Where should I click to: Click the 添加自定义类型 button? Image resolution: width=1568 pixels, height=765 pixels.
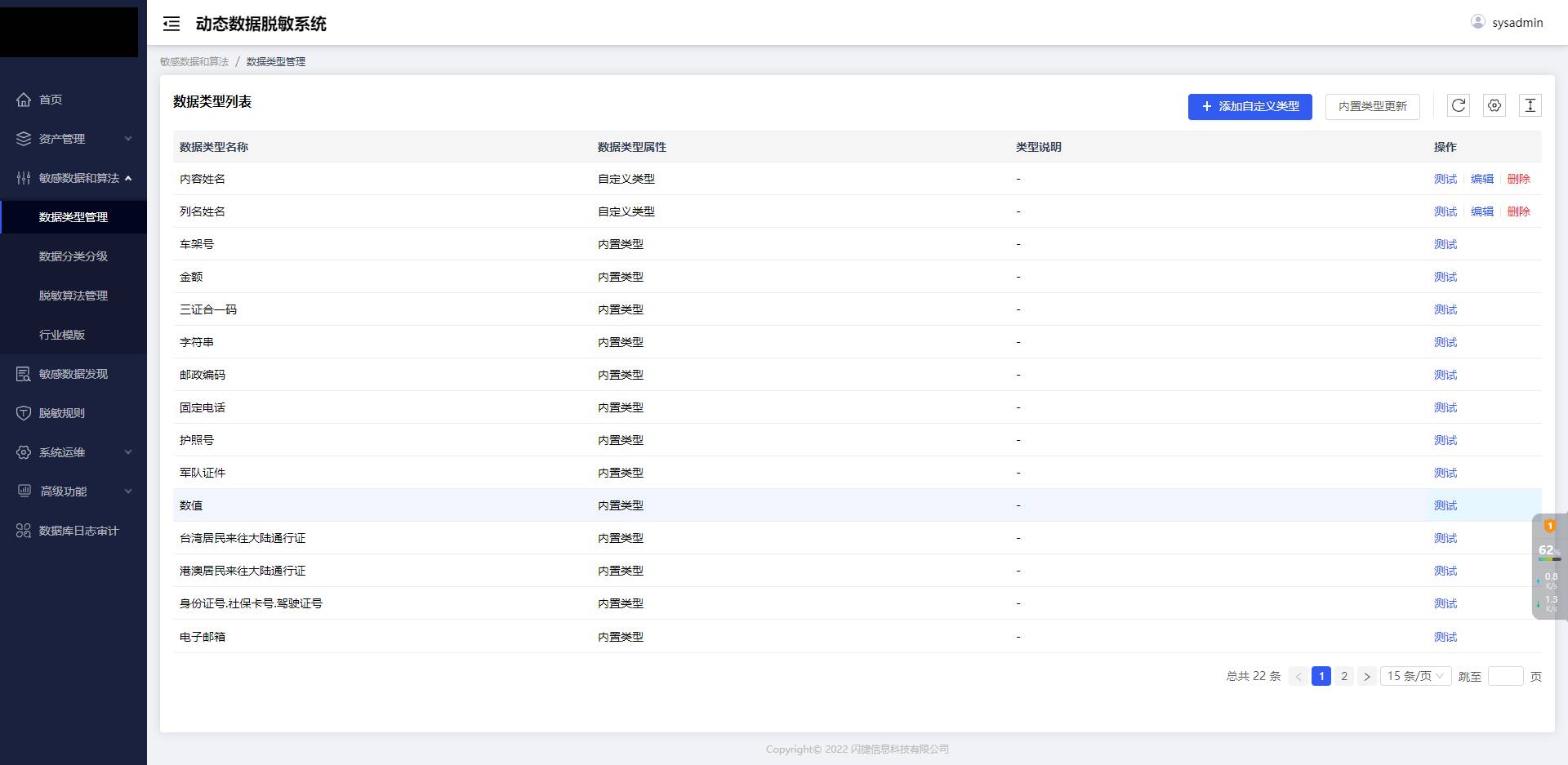click(1250, 106)
